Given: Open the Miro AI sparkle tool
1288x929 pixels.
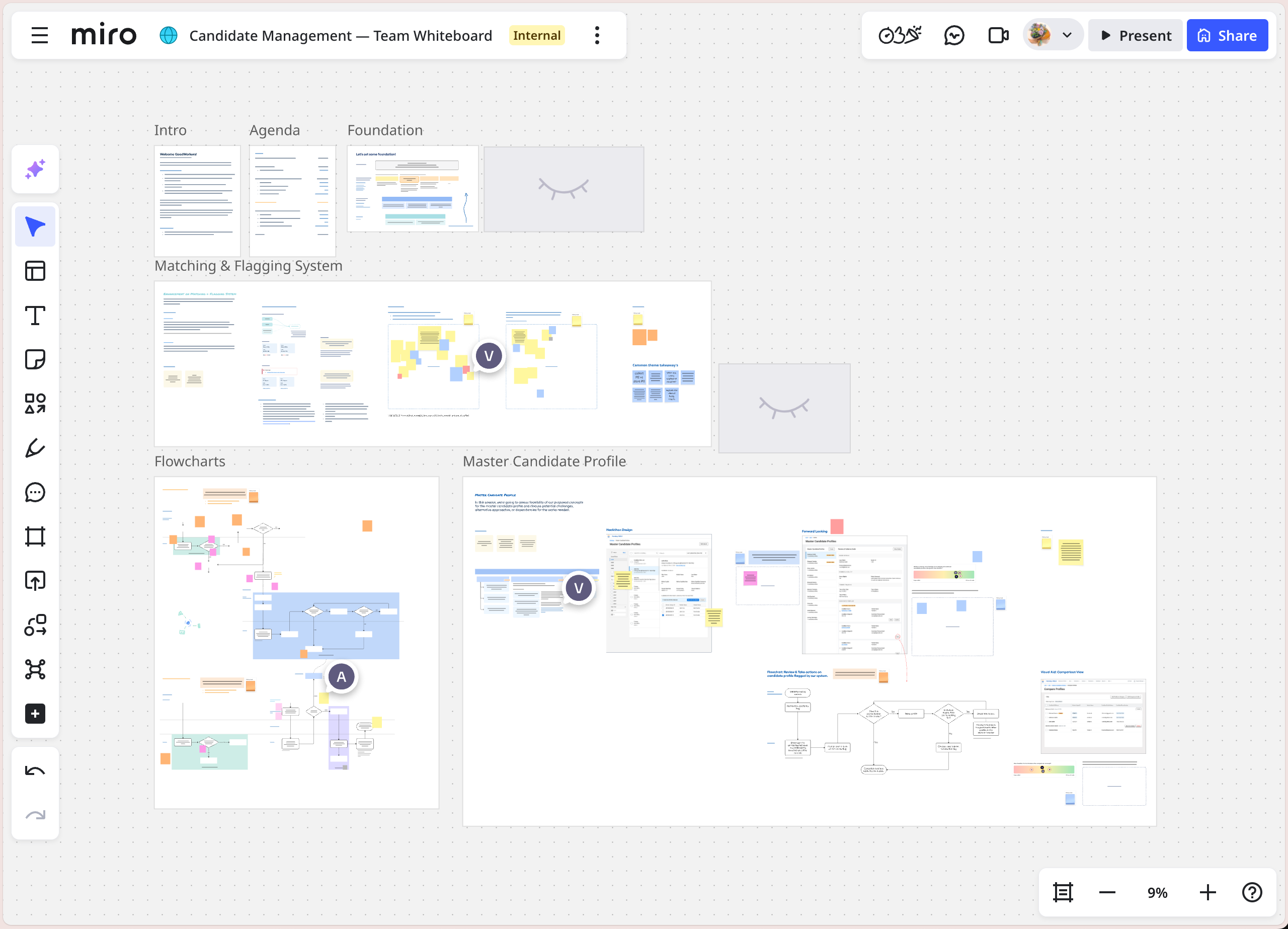Looking at the screenshot, I should [35, 169].
